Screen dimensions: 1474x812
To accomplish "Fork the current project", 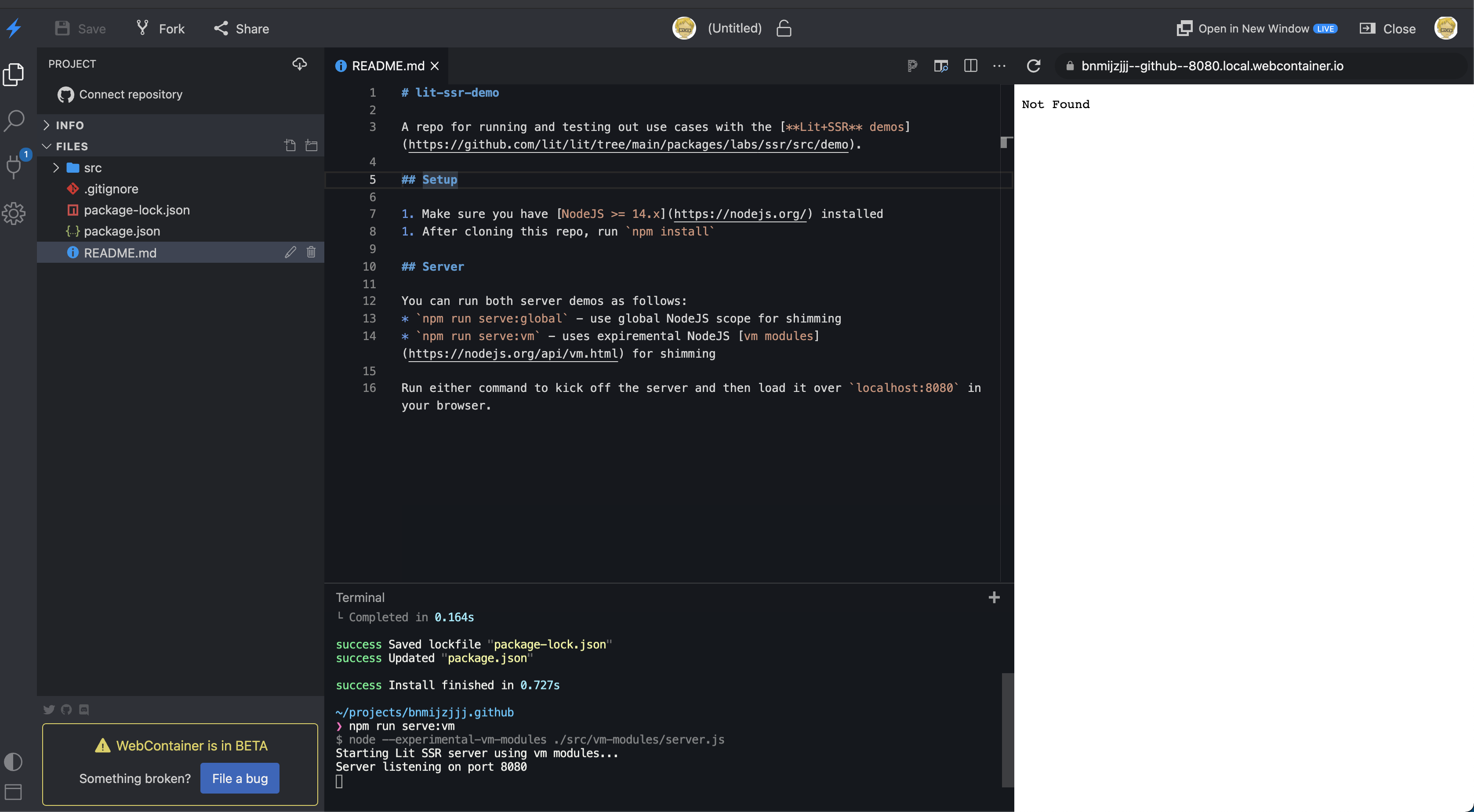I will click(160, 28).
